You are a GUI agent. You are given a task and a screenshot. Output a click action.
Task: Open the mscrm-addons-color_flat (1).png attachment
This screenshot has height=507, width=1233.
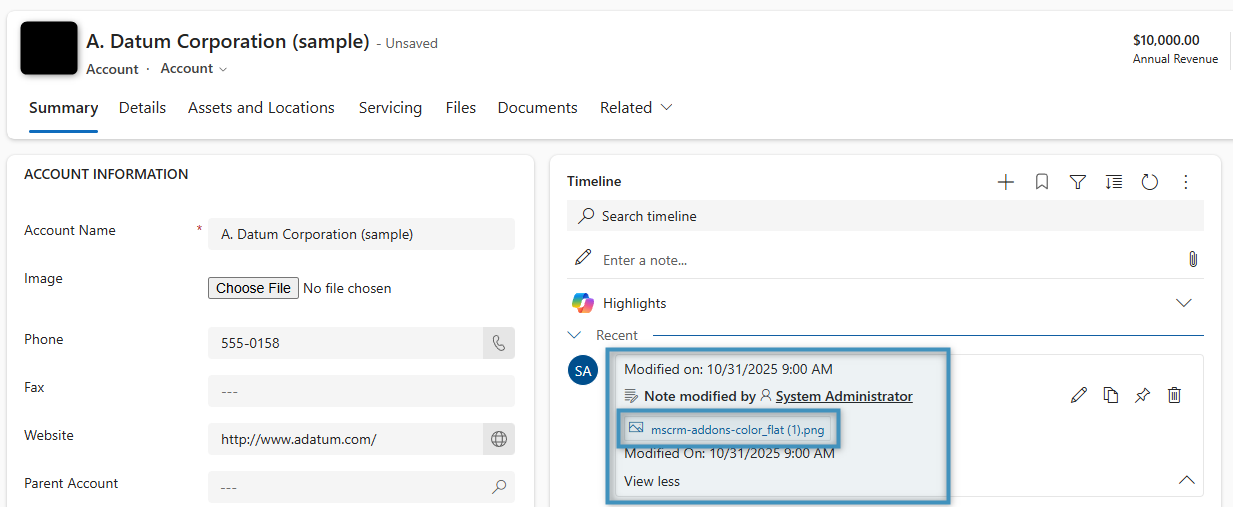[737, 430]
